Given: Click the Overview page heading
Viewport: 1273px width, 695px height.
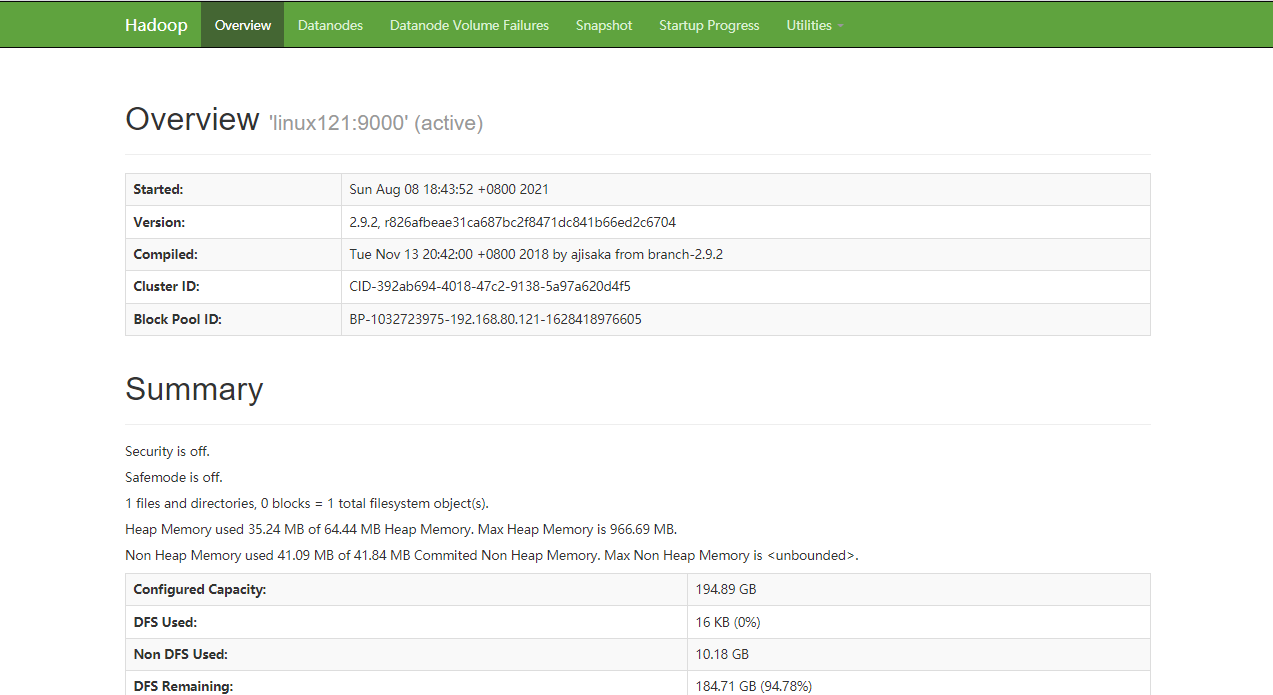Looking at the screenshot, I should 192,119.
